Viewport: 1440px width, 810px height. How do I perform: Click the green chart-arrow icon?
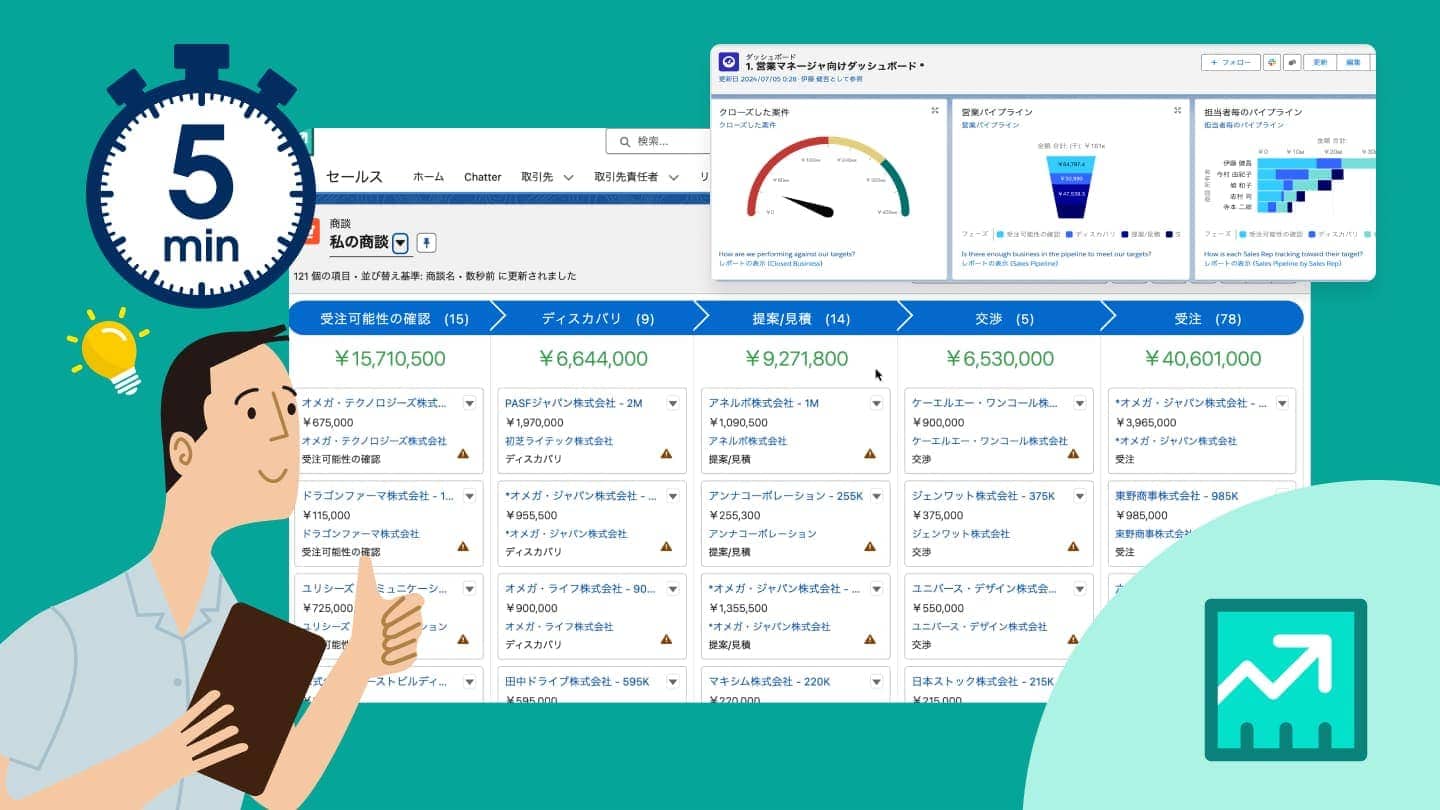point(1285,680)
